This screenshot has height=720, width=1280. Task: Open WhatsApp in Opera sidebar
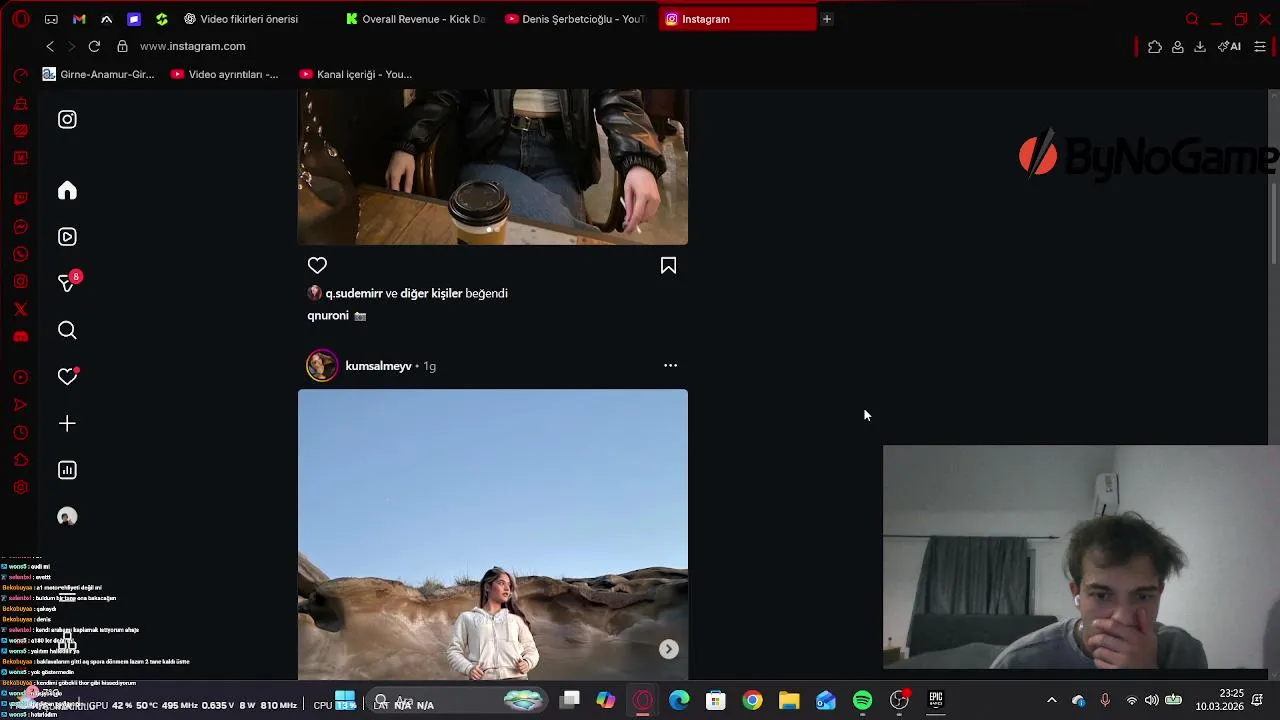(x=20, y=254)
